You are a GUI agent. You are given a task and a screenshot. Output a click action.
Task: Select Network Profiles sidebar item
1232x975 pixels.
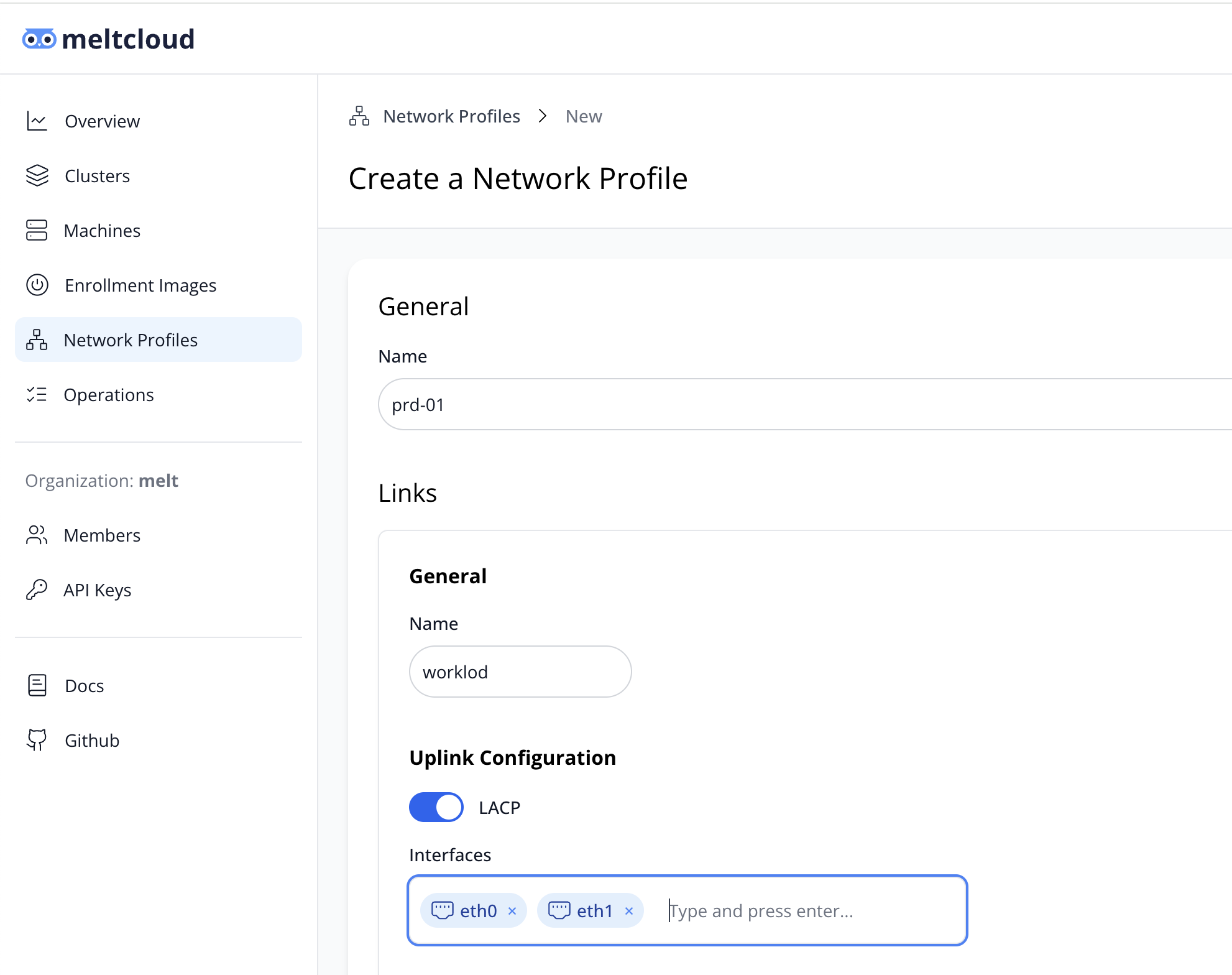pos(131,340)
